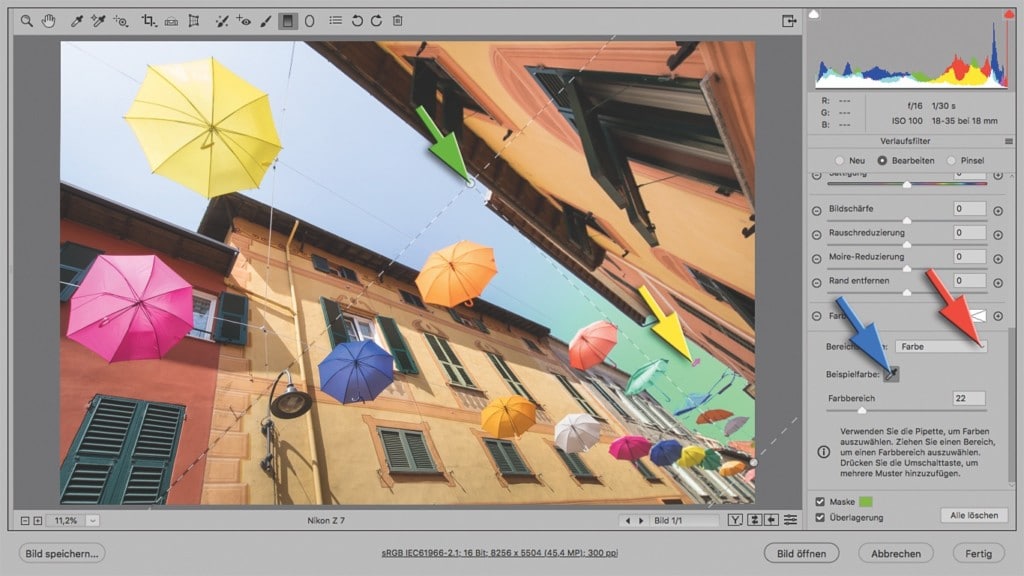1024x576 pixels.
Task: Open the sRGB IEC61966-2.1 workflow options link
Action: tap(500, 553)
